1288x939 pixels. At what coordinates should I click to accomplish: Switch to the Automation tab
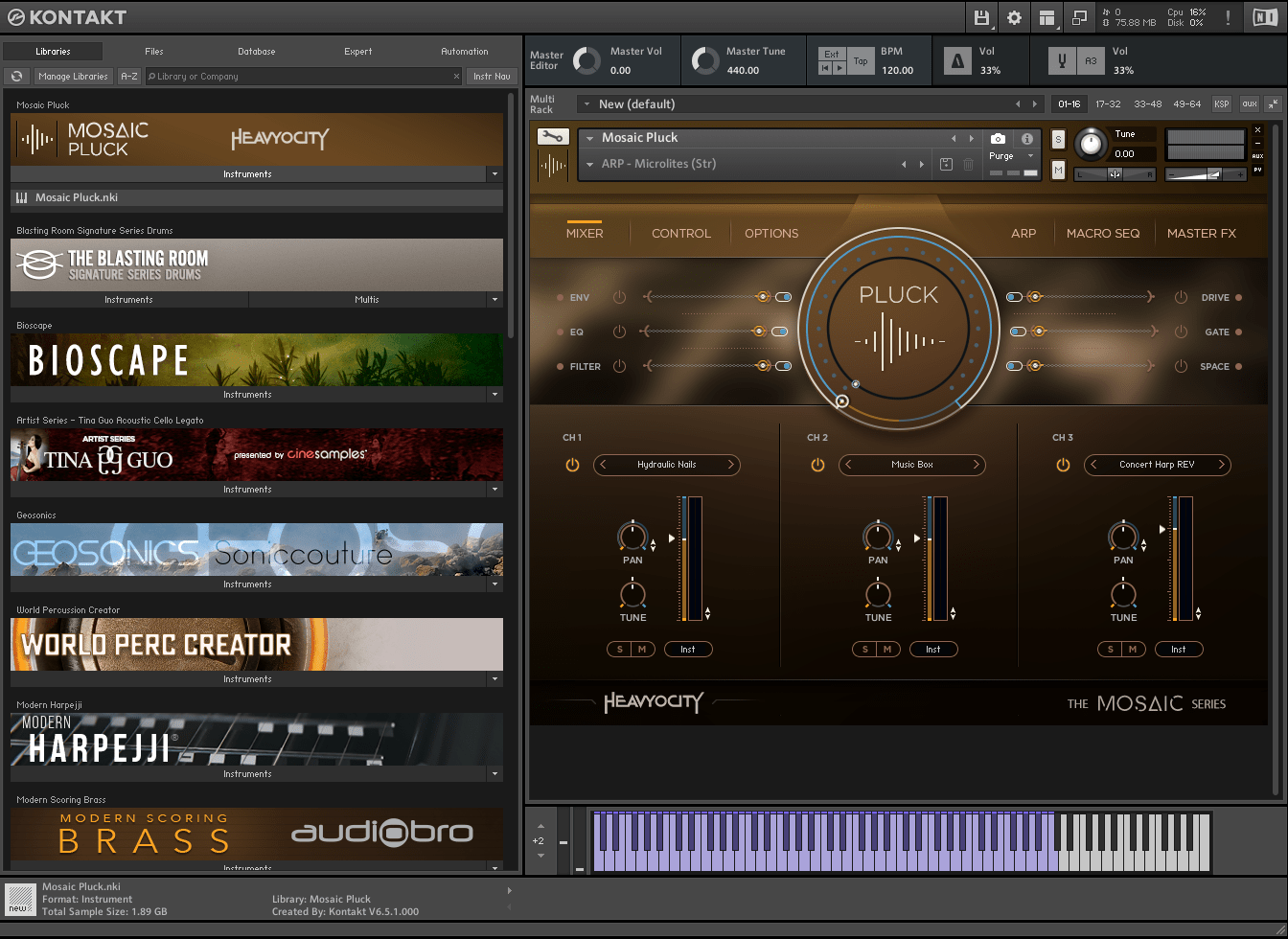pyautogui.click(x=465, y=52)
